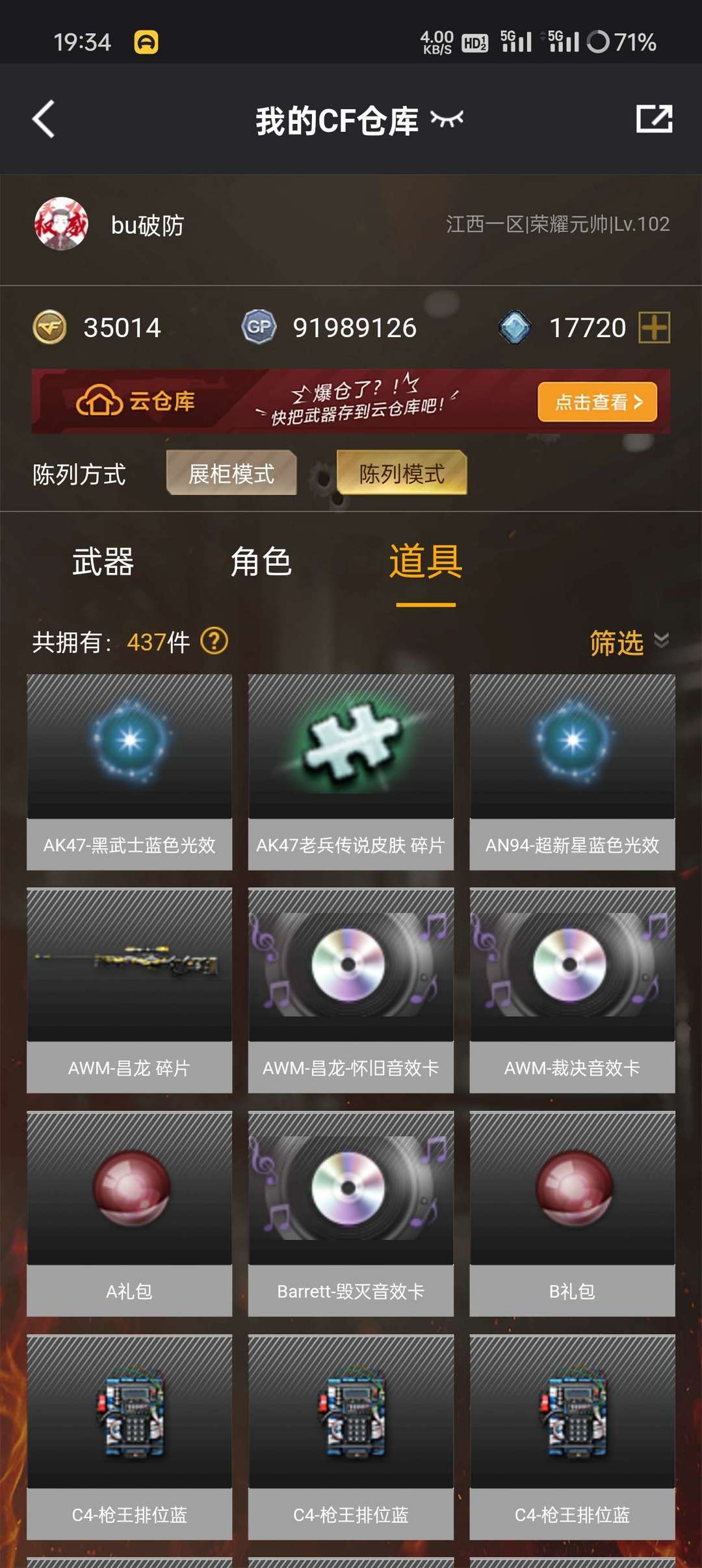Click the cloud warehouse 云仓库 icon
The image size is (702, 1568).
[99, 400]
